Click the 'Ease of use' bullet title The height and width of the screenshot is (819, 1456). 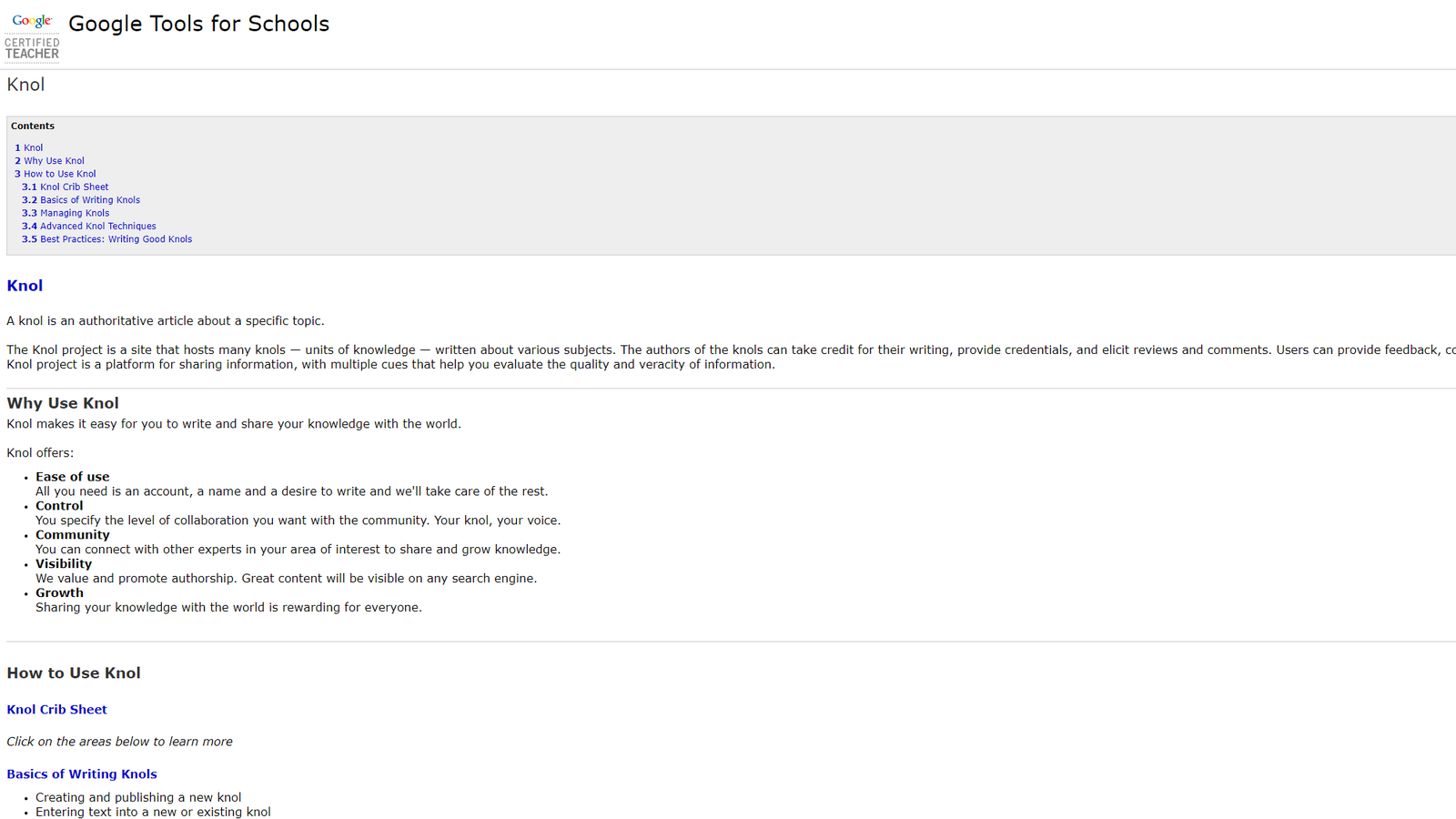point(73,477)
